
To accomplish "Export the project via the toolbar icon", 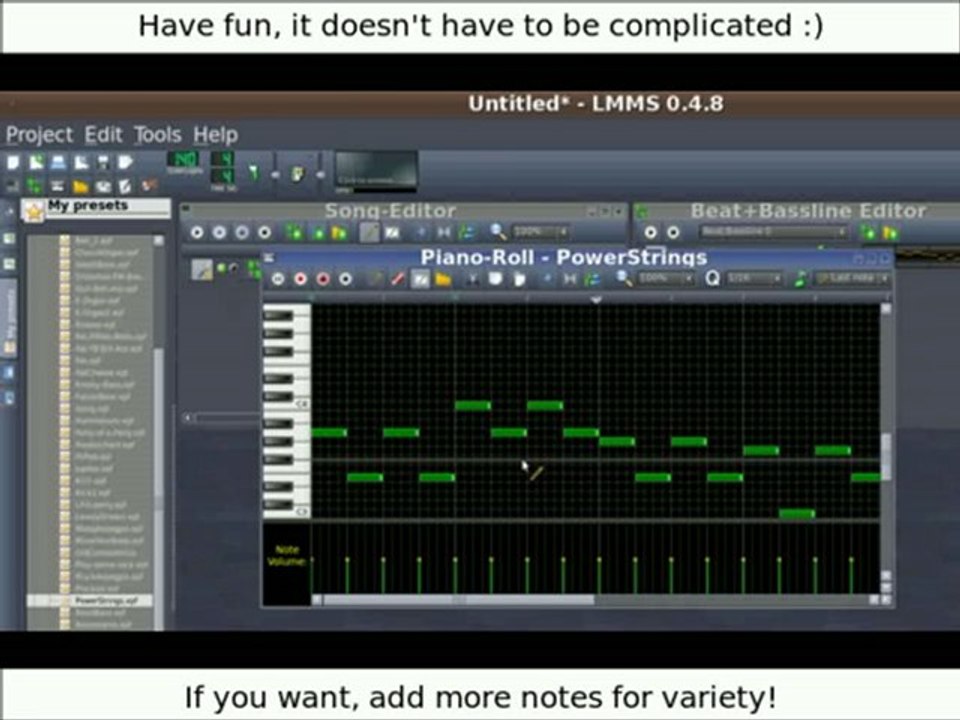I will pos(126,162).
